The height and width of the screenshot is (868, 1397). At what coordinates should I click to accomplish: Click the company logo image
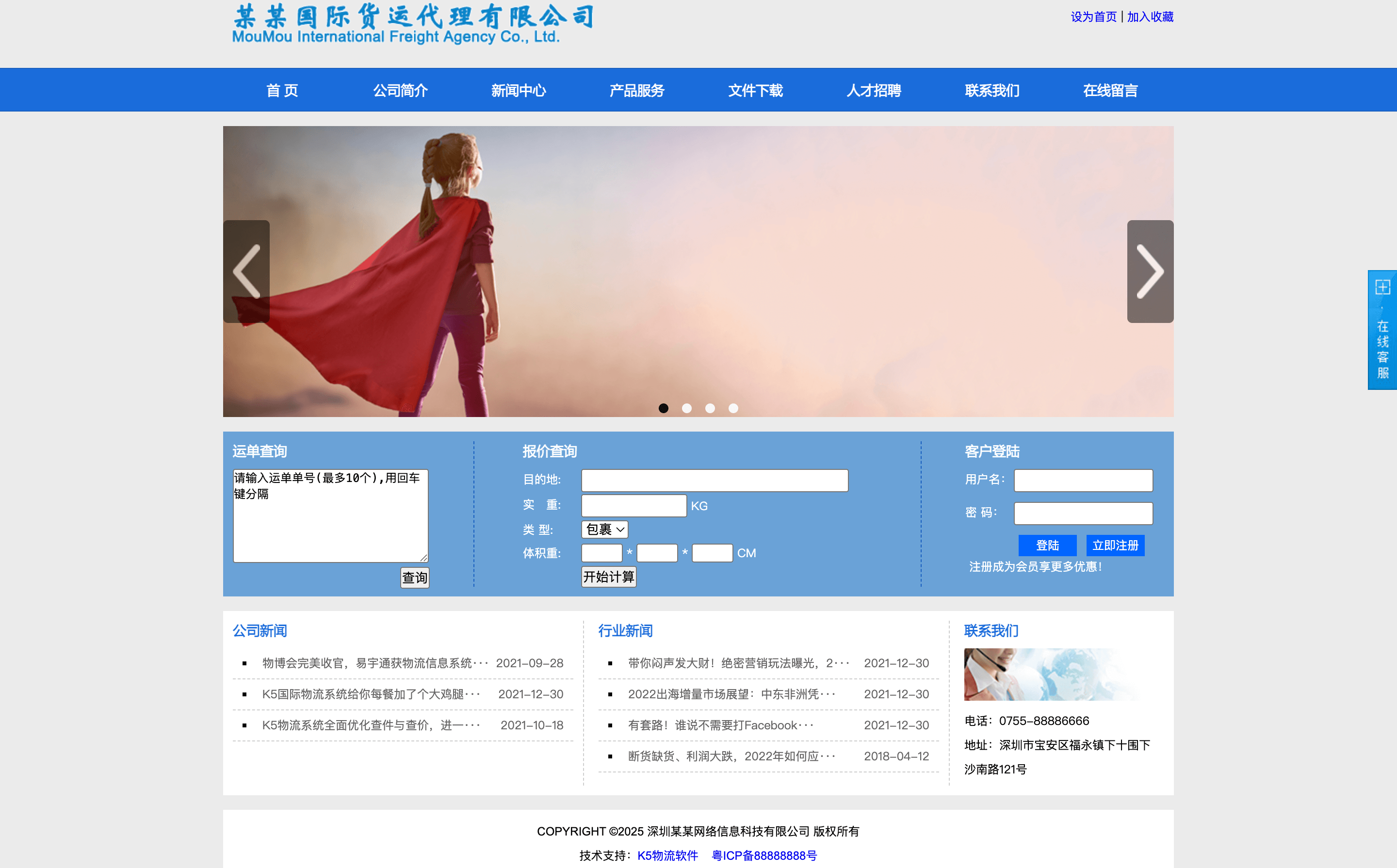(410, 26)
